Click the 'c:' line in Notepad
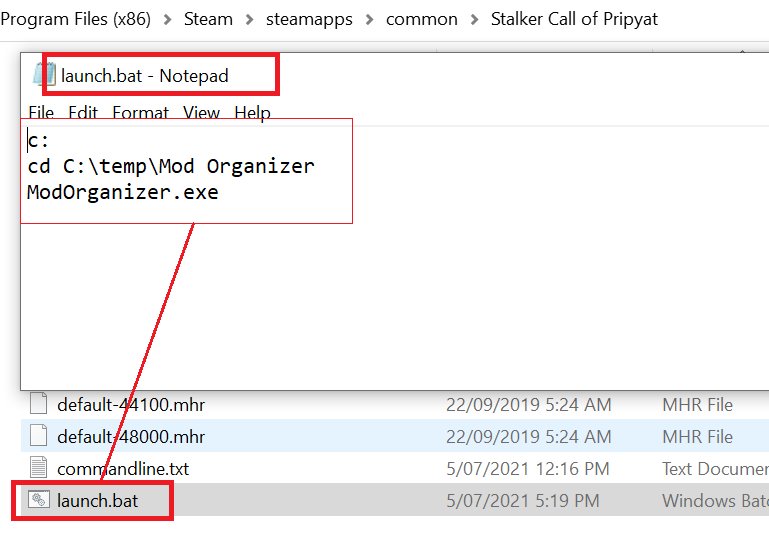Screen dimensions: 769x537 pyautogui.click(x=38, y=141)
